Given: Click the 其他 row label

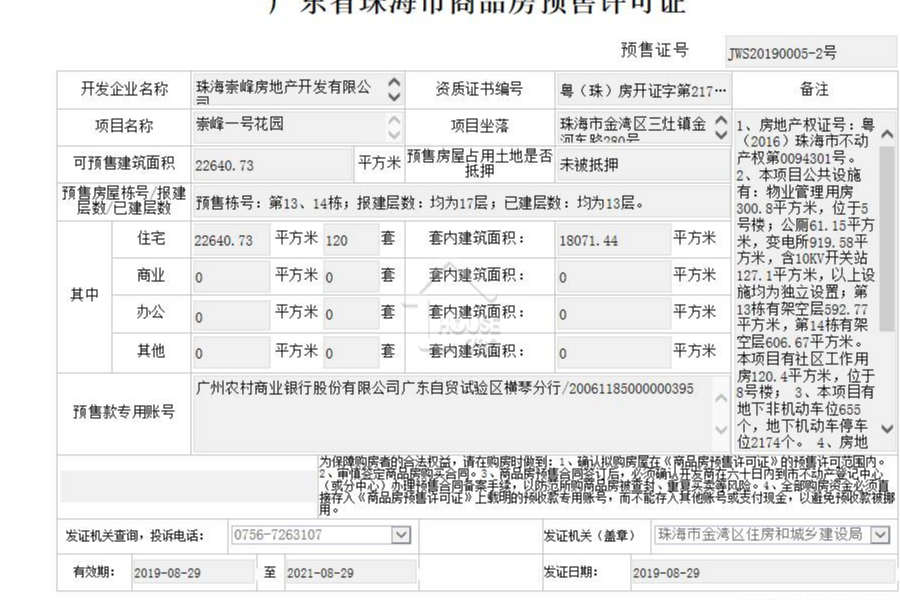Looking at the screenshot, I should coord(151,350).
